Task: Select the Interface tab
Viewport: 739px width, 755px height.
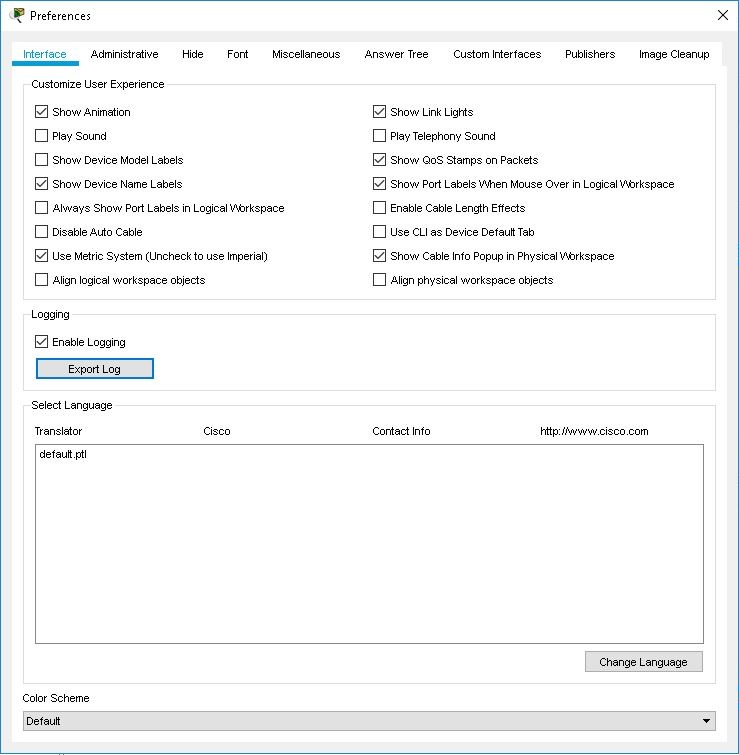Action: [x=45, y=54]
